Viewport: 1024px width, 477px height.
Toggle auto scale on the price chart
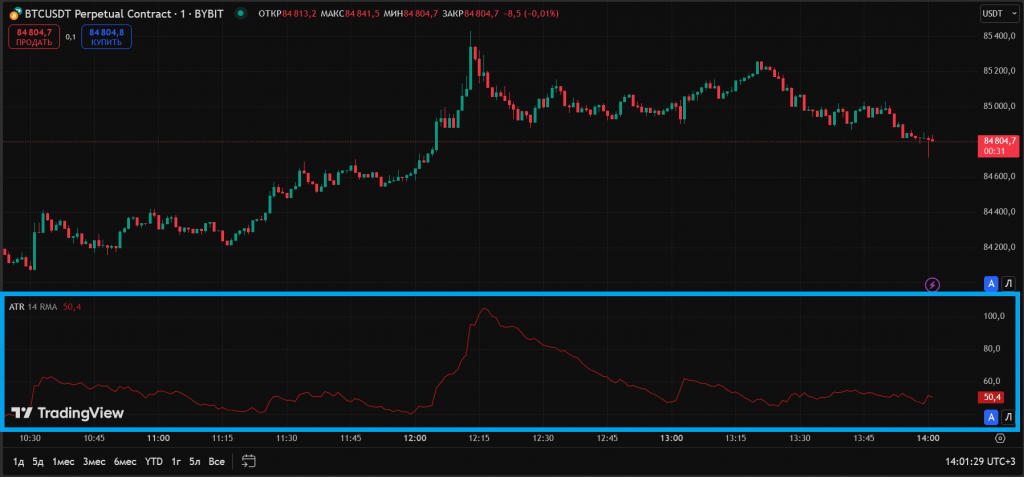[991, 284]
